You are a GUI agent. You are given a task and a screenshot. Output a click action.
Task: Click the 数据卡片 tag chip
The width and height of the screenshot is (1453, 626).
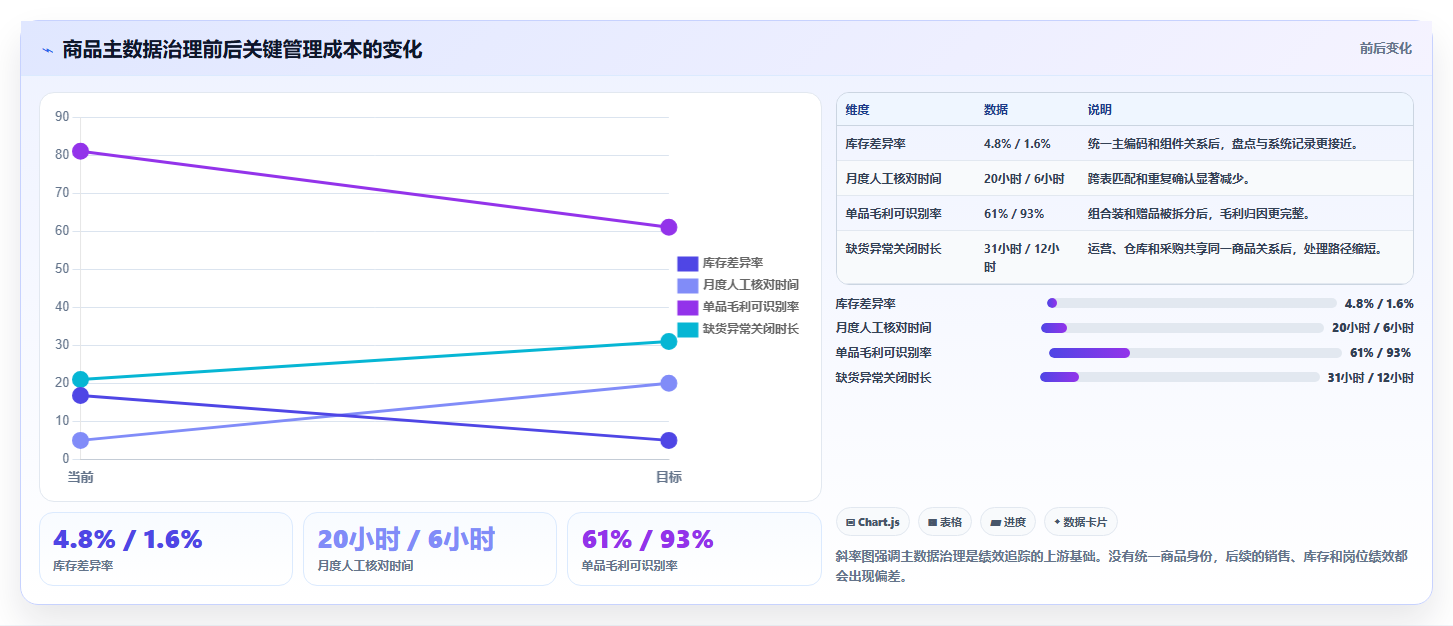(x=1081, y=522)
